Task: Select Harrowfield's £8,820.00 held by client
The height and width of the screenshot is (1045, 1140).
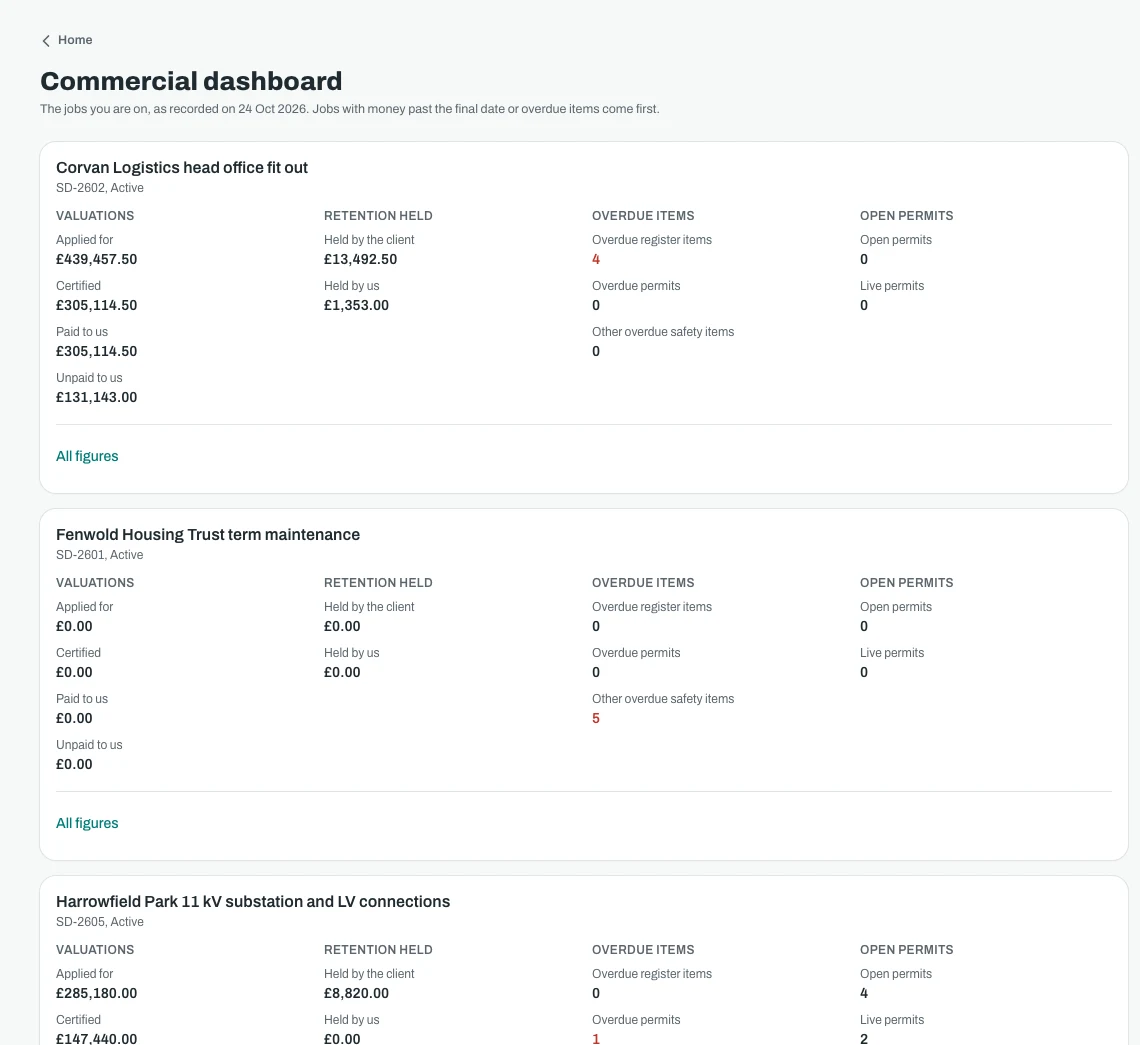Action: (x=356, y=993)
